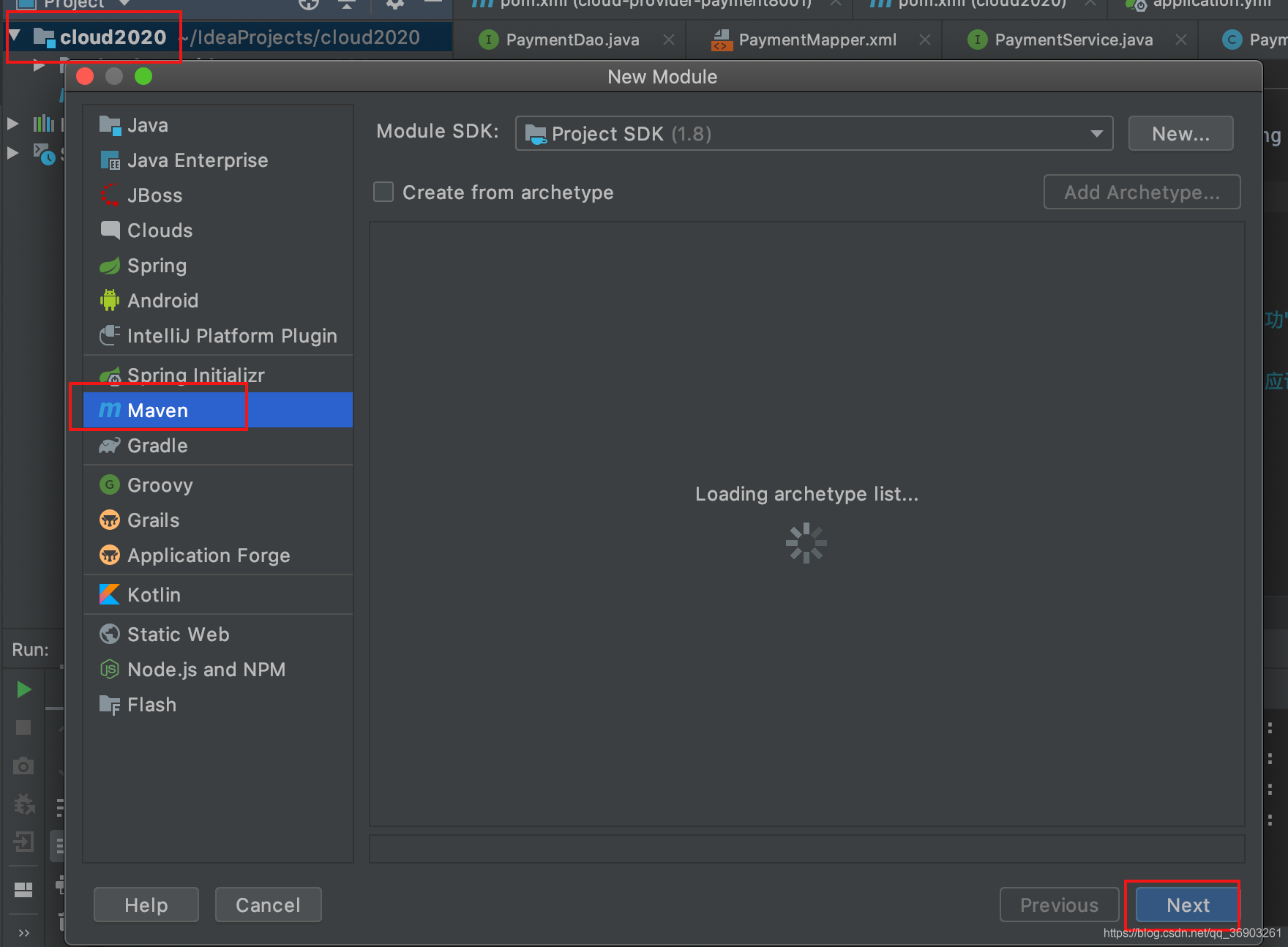Open Module SDK dropdown
This screenshot has height=947, width=1288.
pyautogui.click(x=814, y=133)
